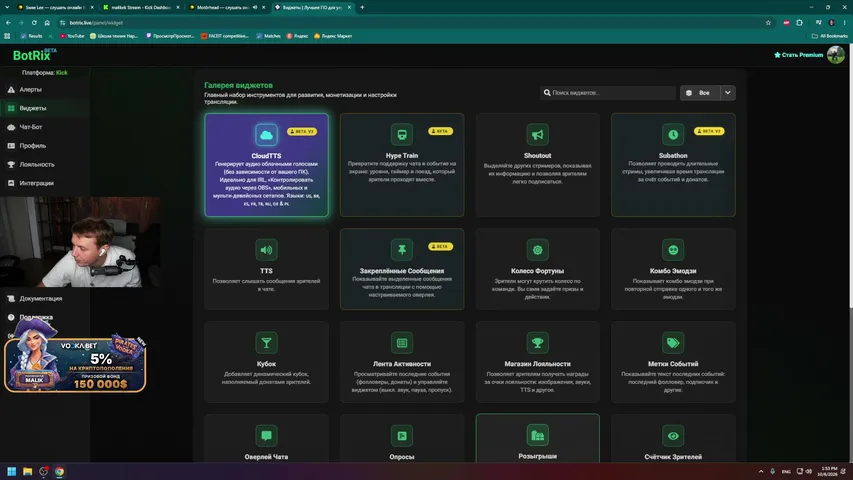
Task: Mute the Motörhead tab audio icon
Action: point(255,8)
